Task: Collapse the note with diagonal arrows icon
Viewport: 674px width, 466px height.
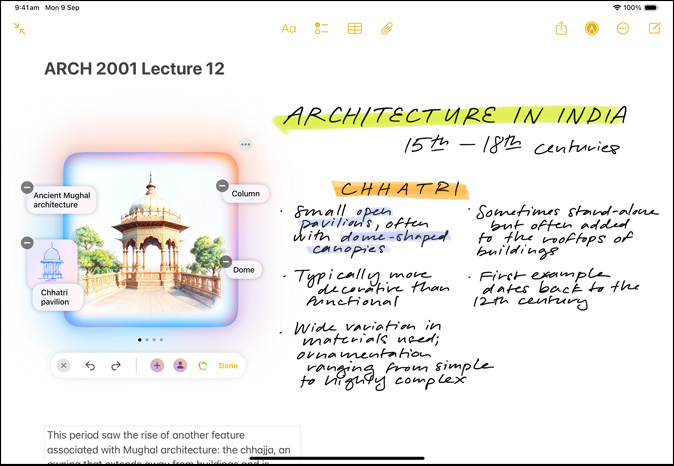Action: coord(20,29)
